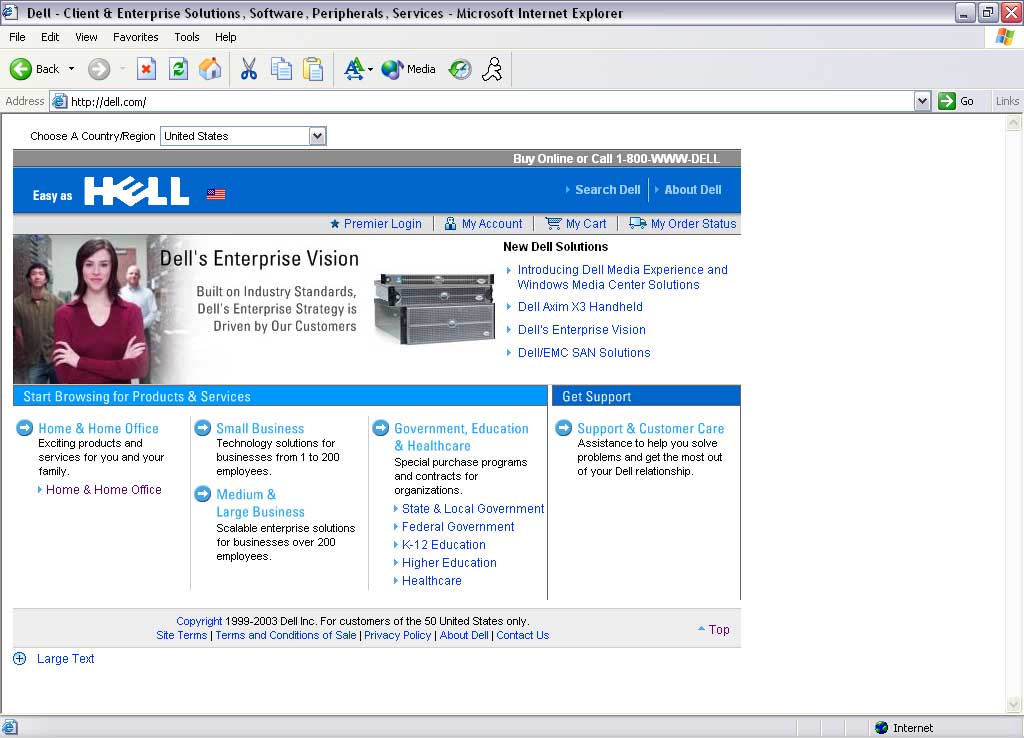The width and height of the screenshot is (1024, 738).
Task: Open the Favorites menu
Action: pyautogui.click(x=135, y=37)
